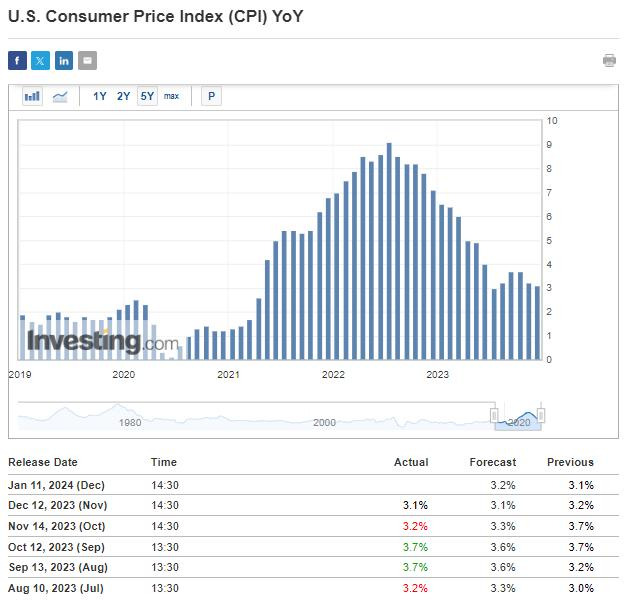This screenshot has height=613, width=626.
Task: Grab the right navigator range handle
Action: coord(541,415)
